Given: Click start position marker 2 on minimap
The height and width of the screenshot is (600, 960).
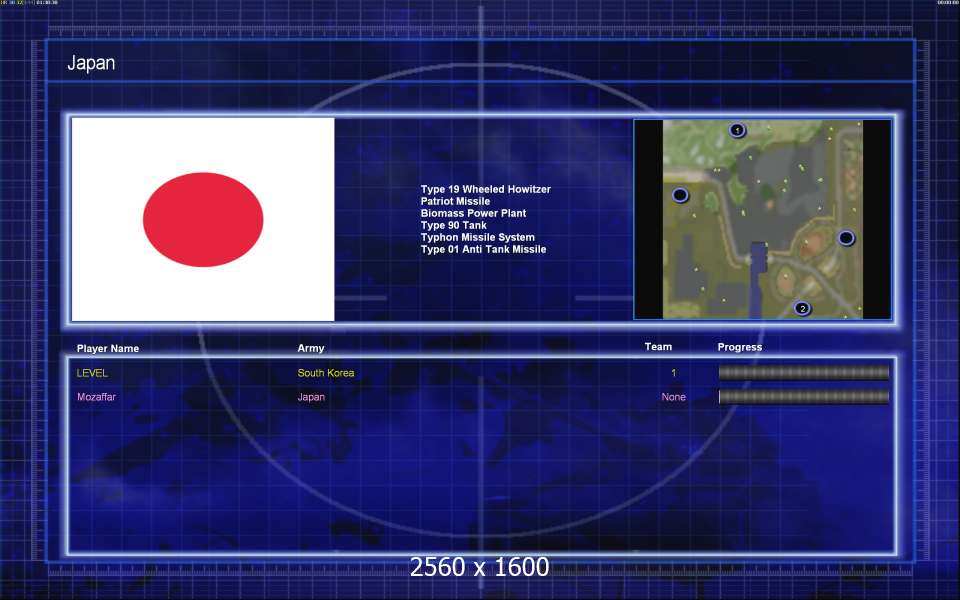Looking at the screenshot, I should pyautogui.click(x=802, y=309).
